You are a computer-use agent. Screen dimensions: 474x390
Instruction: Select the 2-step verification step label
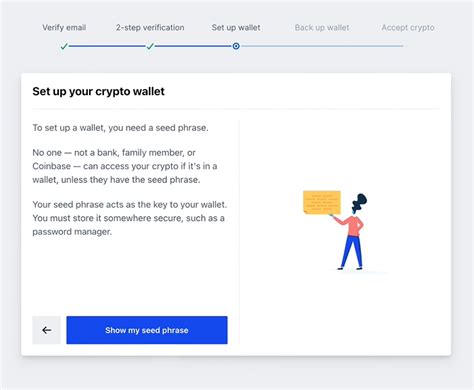pyautogui.click(x=150, y=27)
